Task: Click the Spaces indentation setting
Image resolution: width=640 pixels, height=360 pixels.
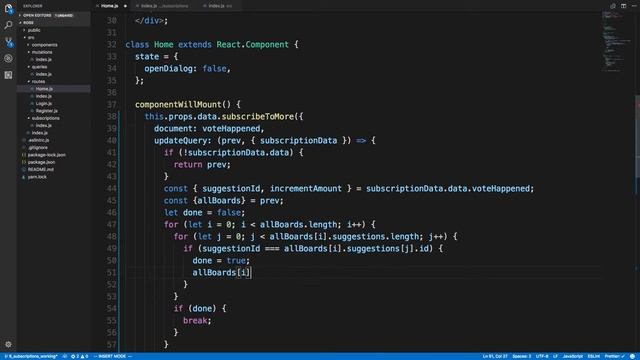Action: point(522,356)
